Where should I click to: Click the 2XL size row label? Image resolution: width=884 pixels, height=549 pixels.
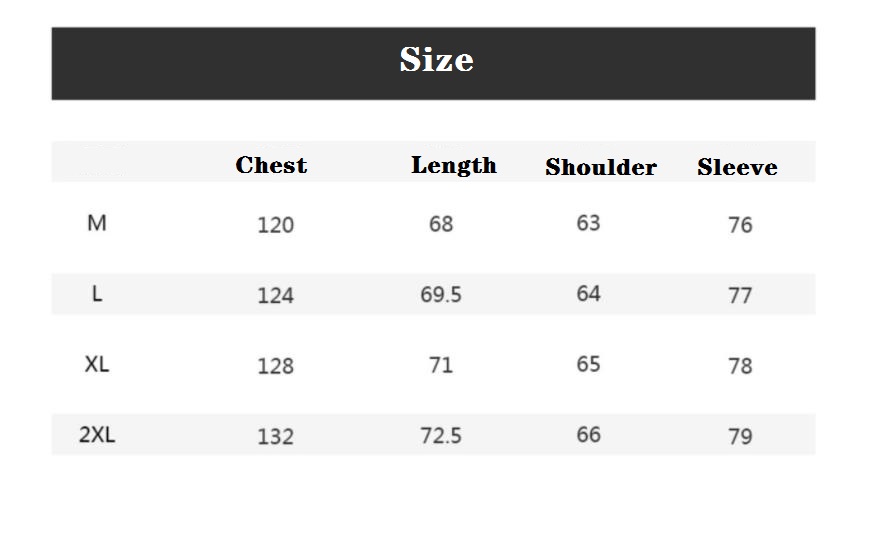coord(97,435)
